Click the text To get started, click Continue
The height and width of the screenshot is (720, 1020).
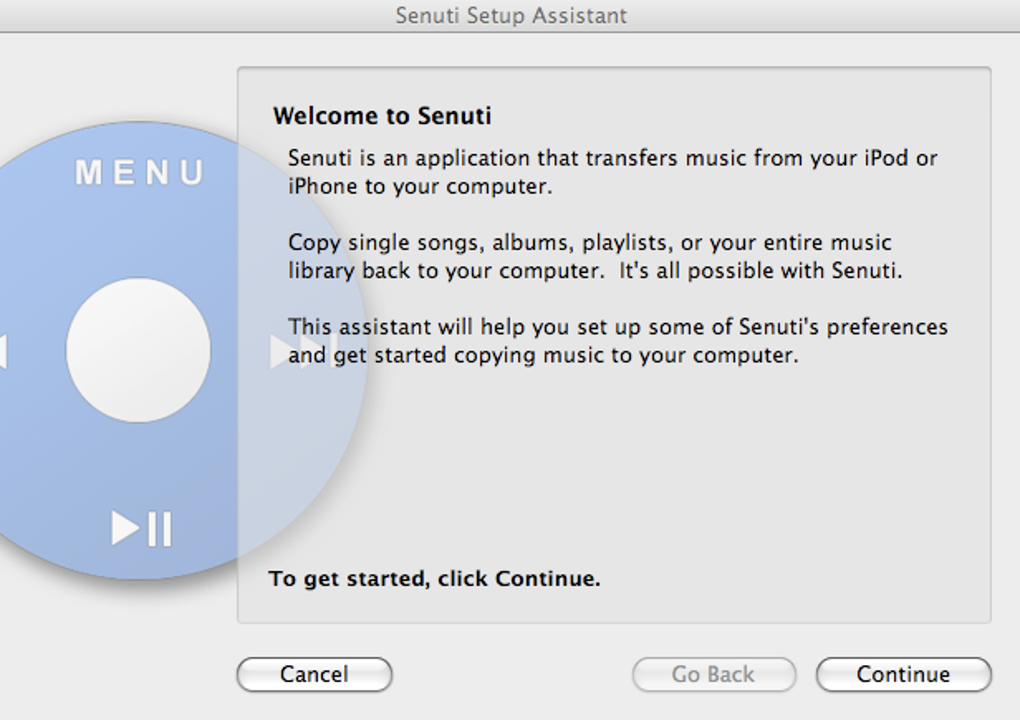tap(435, 579)
